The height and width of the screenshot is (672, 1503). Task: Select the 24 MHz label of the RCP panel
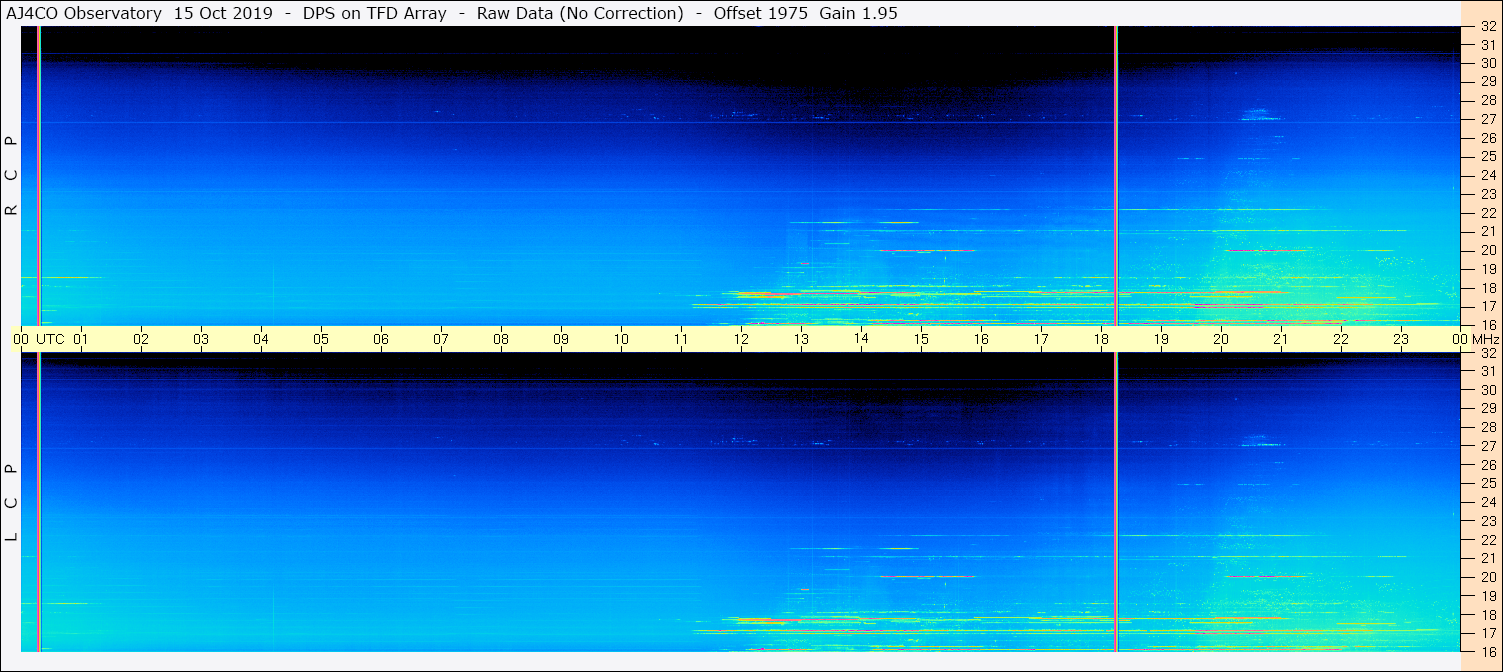1488,175
